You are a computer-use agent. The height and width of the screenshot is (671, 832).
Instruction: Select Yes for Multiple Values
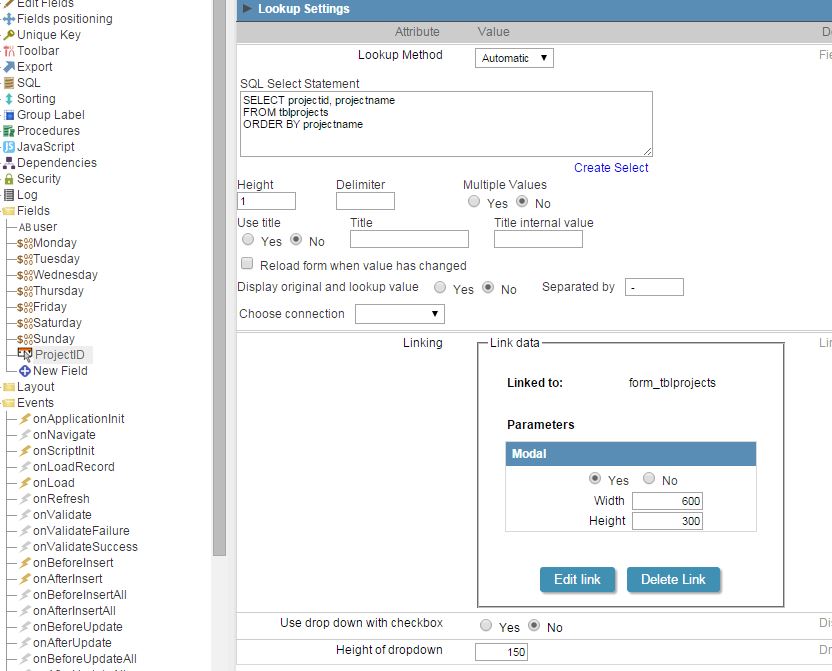point(474,202)
